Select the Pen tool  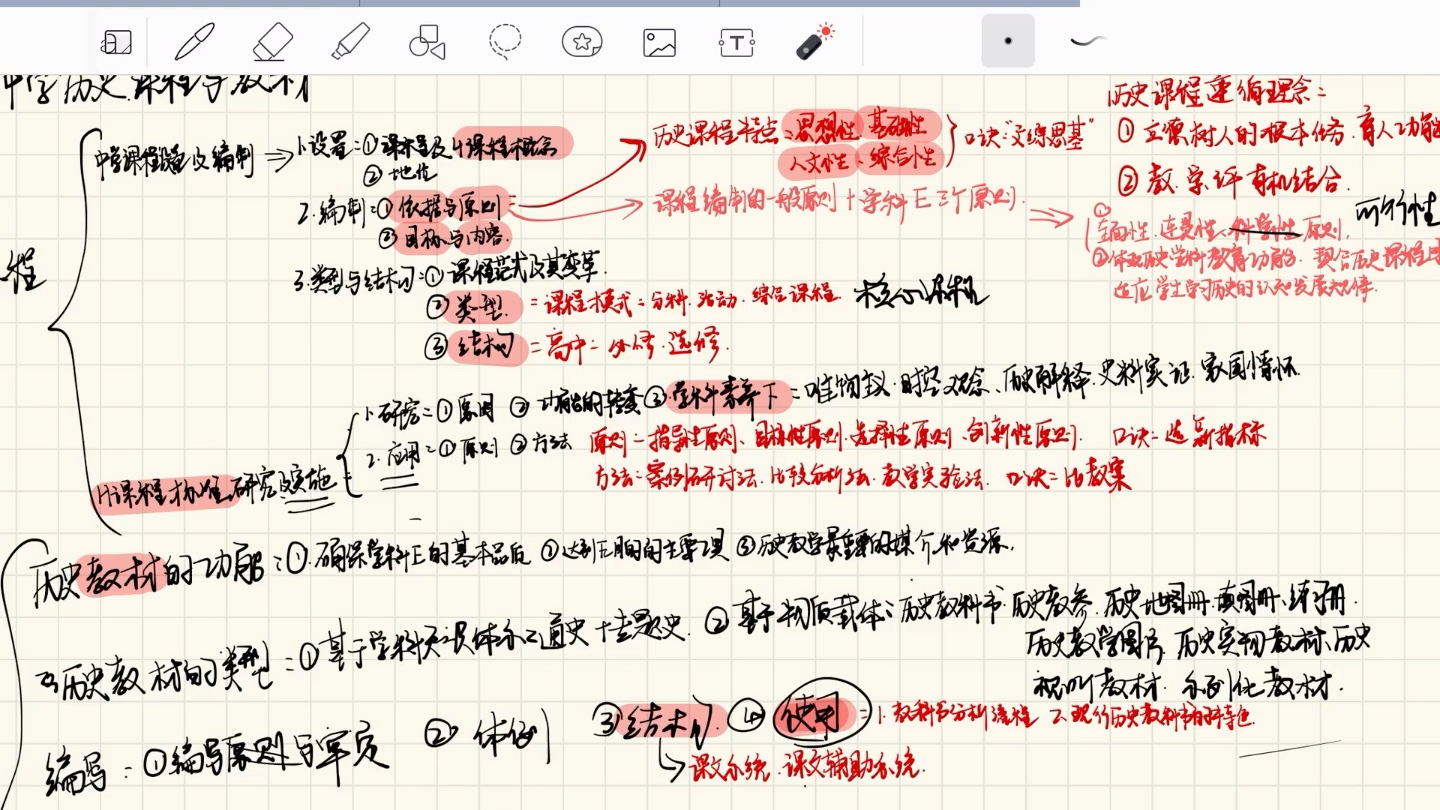pyautogui.click(x=195, y=42)
